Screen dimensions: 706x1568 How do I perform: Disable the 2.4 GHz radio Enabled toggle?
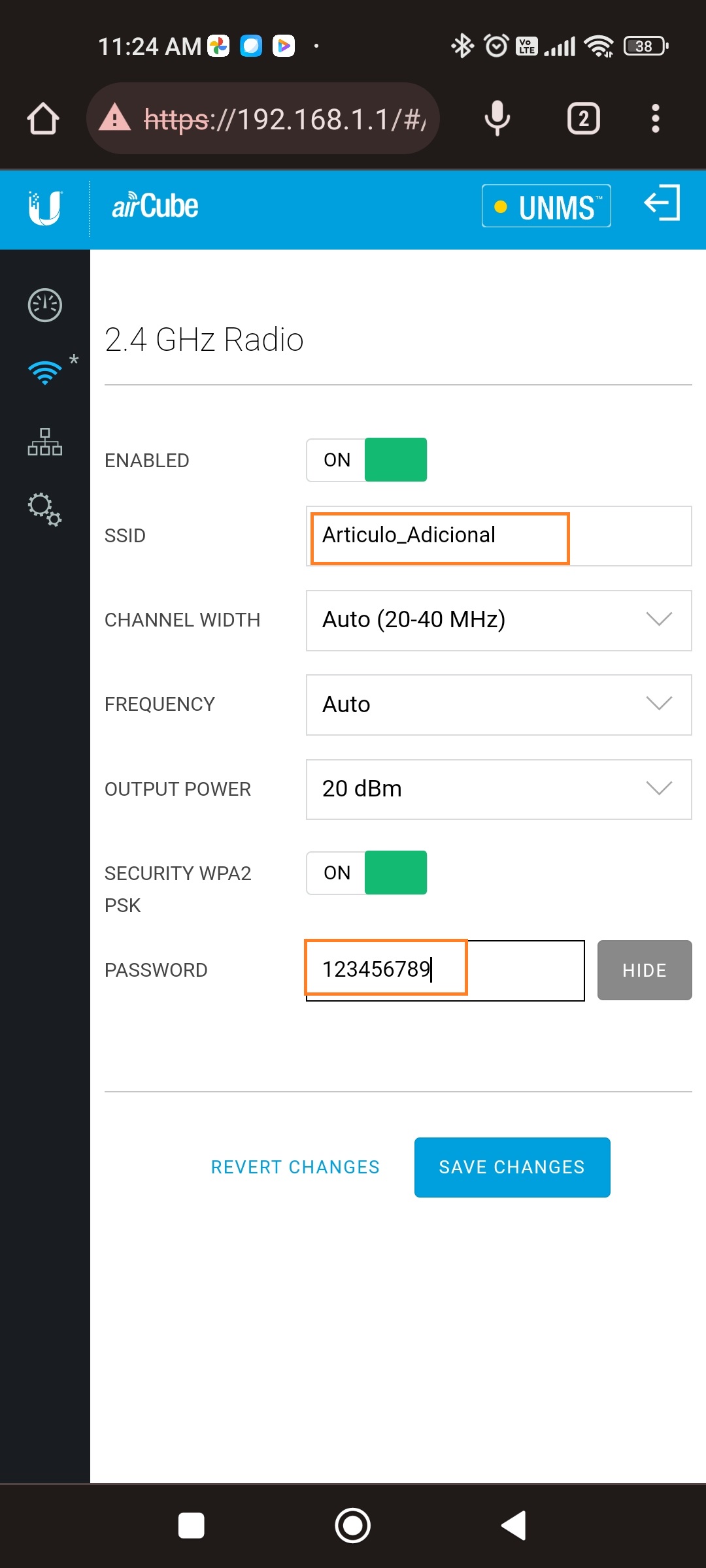(x=367, y=460)
